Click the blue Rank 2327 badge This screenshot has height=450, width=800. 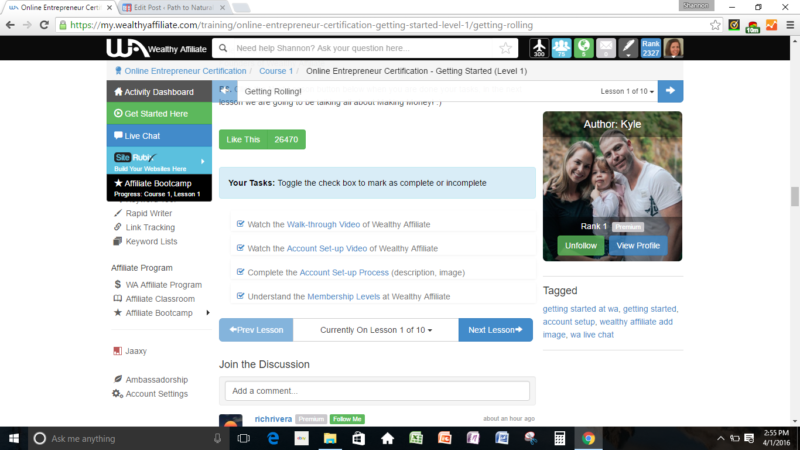(651, 48)
